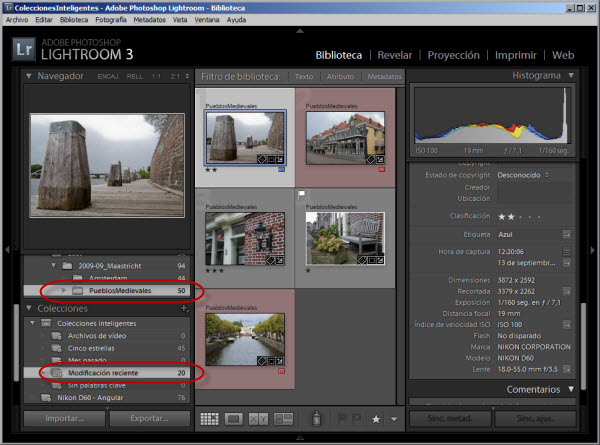
Task: Open toolbar content options arrow
Action: point(394,419)
